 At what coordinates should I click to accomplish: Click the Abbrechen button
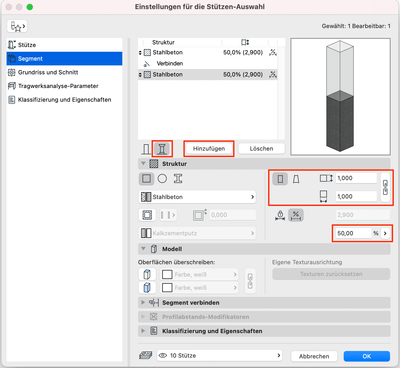point(314,356)
